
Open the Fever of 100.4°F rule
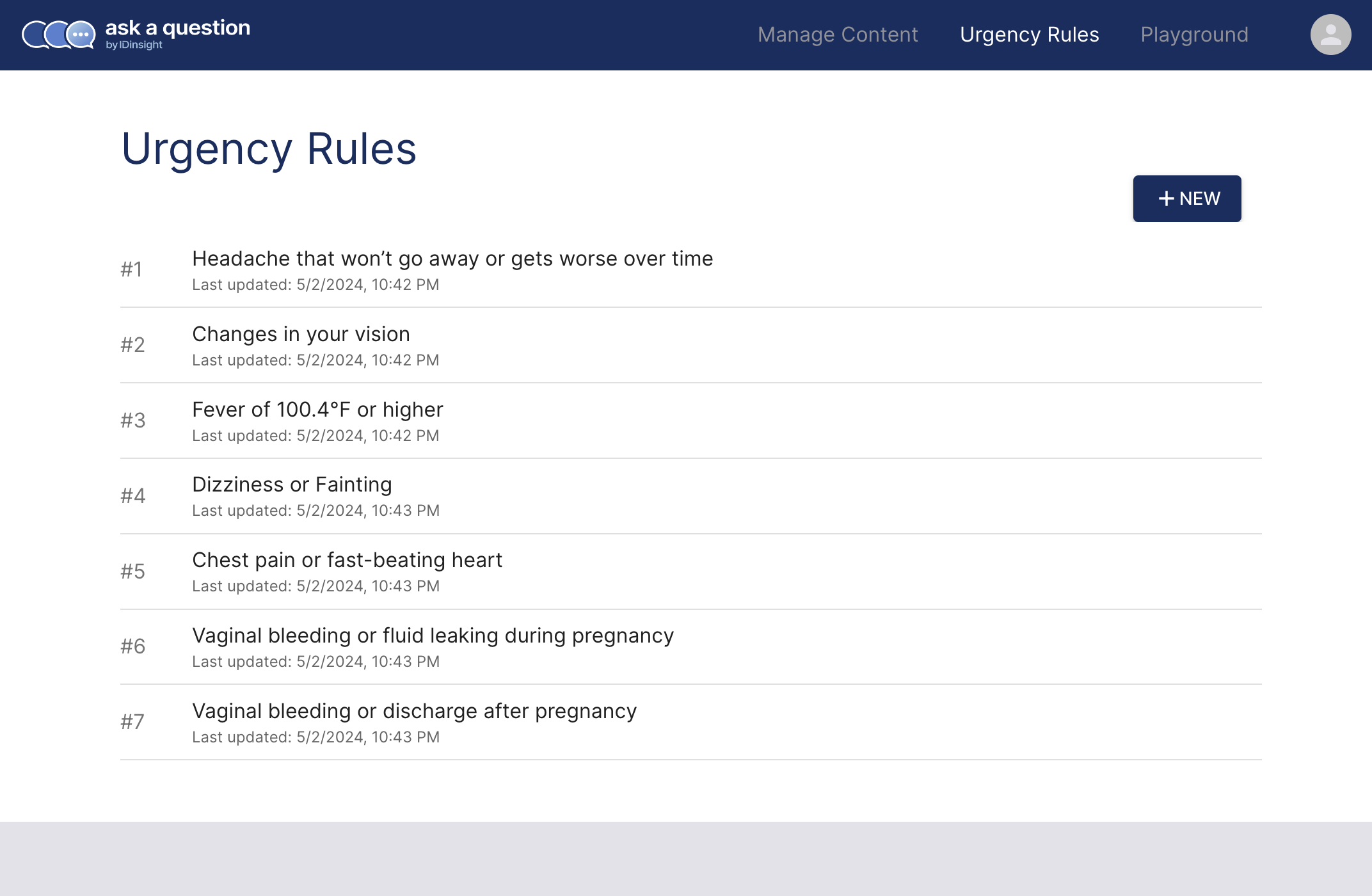pos(317,410)
